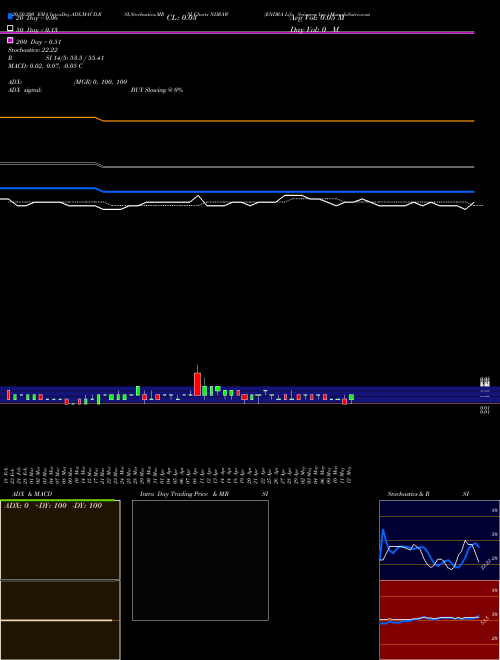Image resolution: width=500 pixels, height=660 pixels.
Task: Open the brown ADX & MACD chart panel
Action: click(x=60, y=580)
